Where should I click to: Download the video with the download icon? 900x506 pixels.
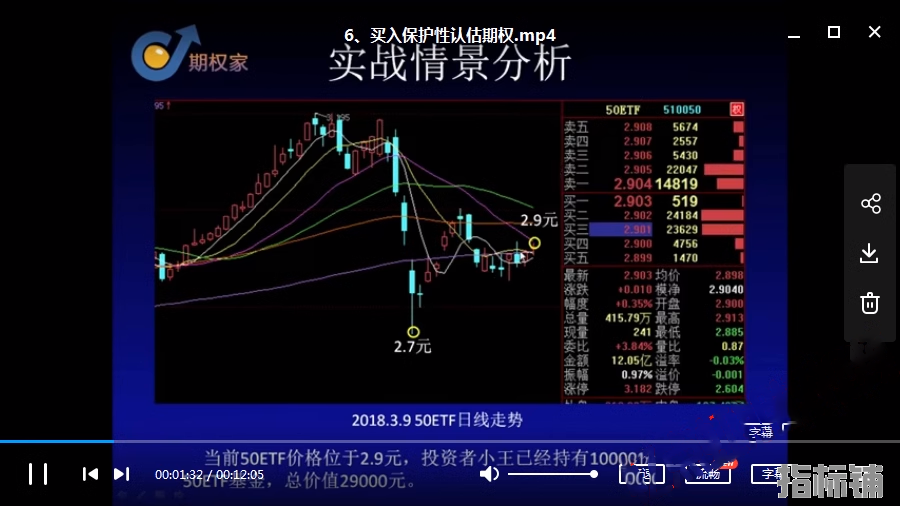click(x=869, y=253)
